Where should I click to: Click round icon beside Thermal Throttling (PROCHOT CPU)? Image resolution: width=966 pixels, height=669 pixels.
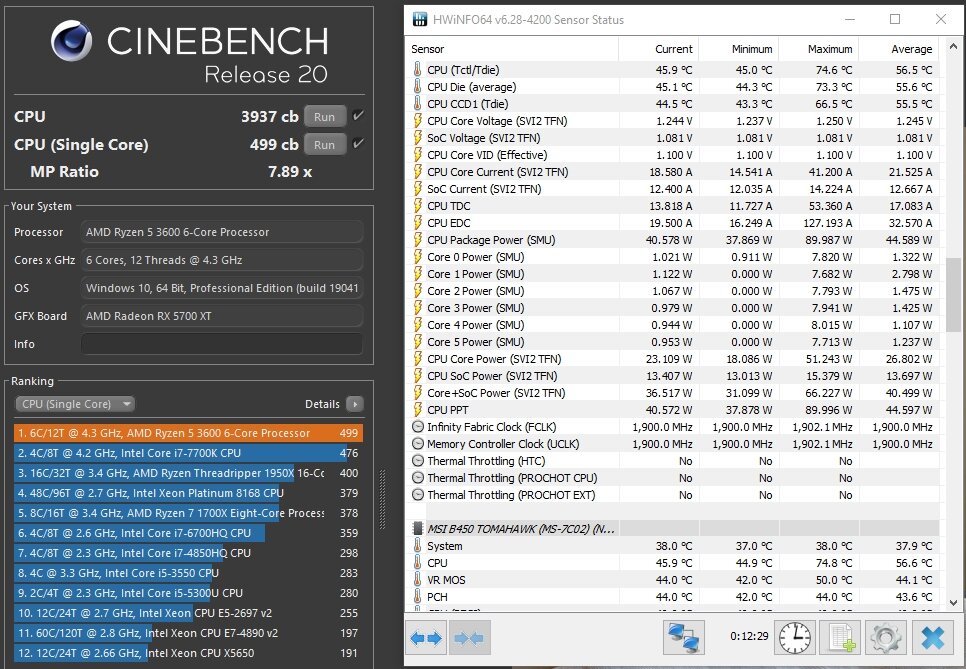tap(418, 478)
